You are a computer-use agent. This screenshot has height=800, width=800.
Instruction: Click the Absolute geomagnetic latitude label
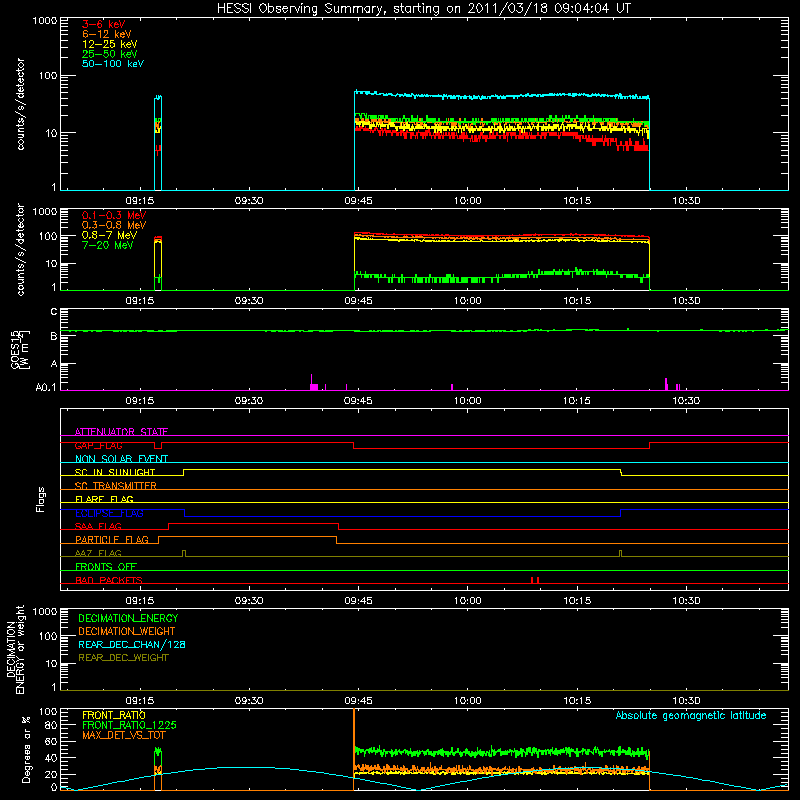[x=691, y=715]
